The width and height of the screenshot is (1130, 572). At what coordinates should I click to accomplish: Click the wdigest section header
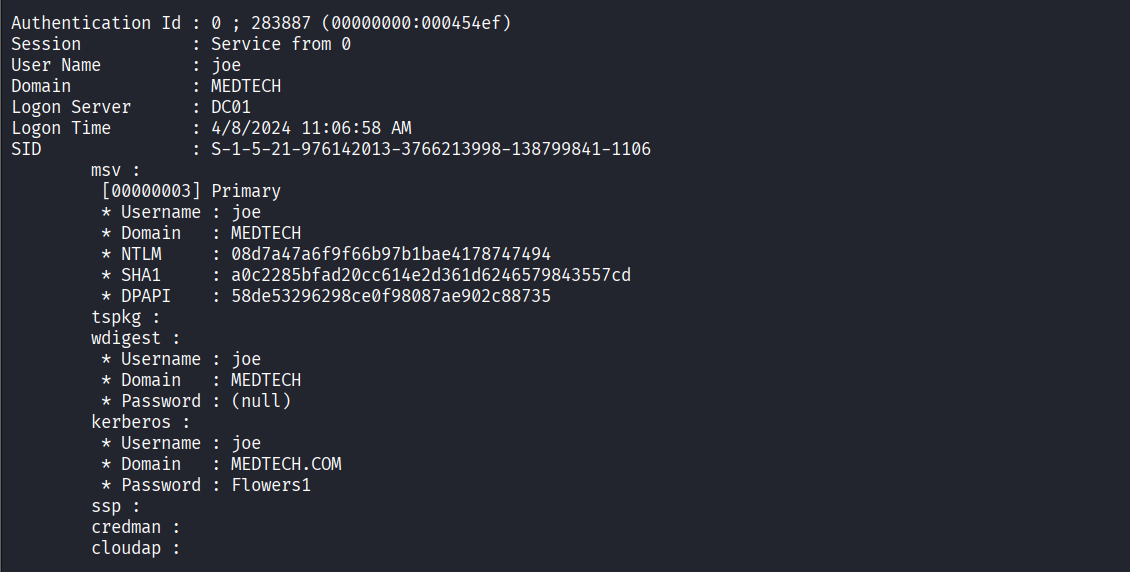pos(131,338)
